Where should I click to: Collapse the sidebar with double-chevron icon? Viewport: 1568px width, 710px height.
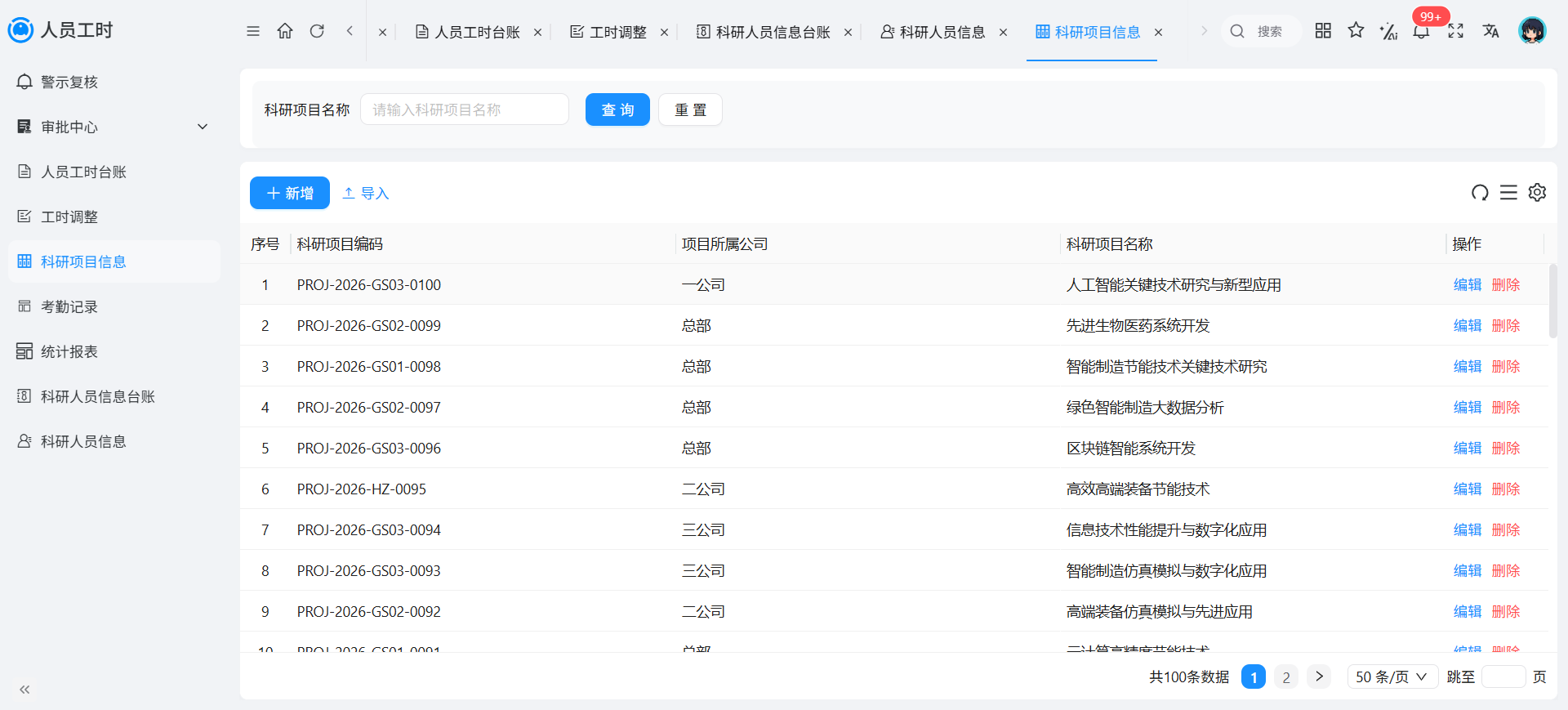24,690
